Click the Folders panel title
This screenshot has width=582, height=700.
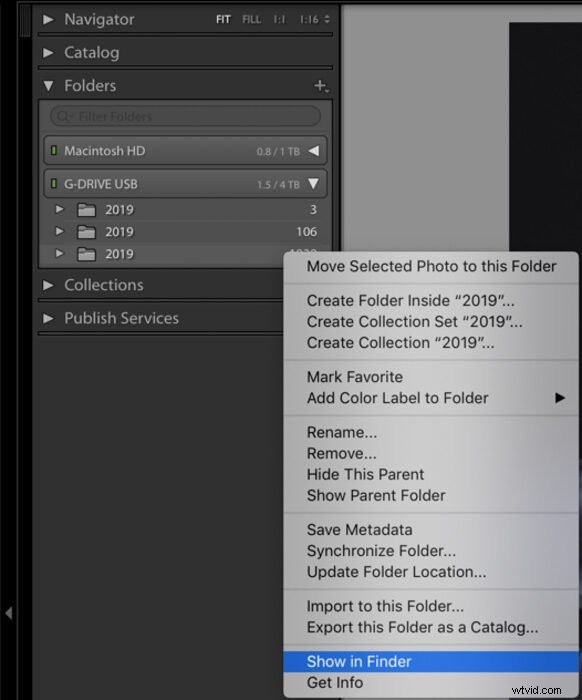pyautogui.click(x=90, y=86)
